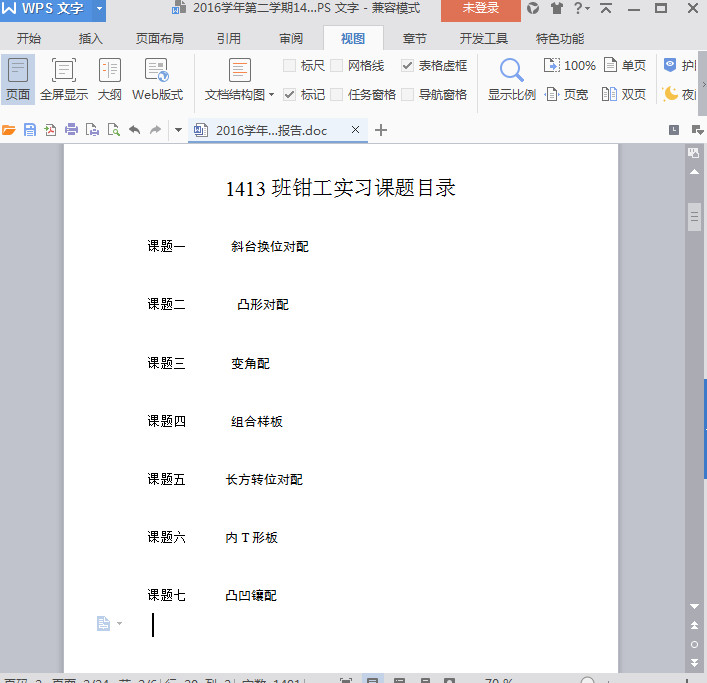Image resolution: width=707 pixels, height=683 pixels.
Task: Select the 双页 two-page view button
Action: (x=624, y=94)
